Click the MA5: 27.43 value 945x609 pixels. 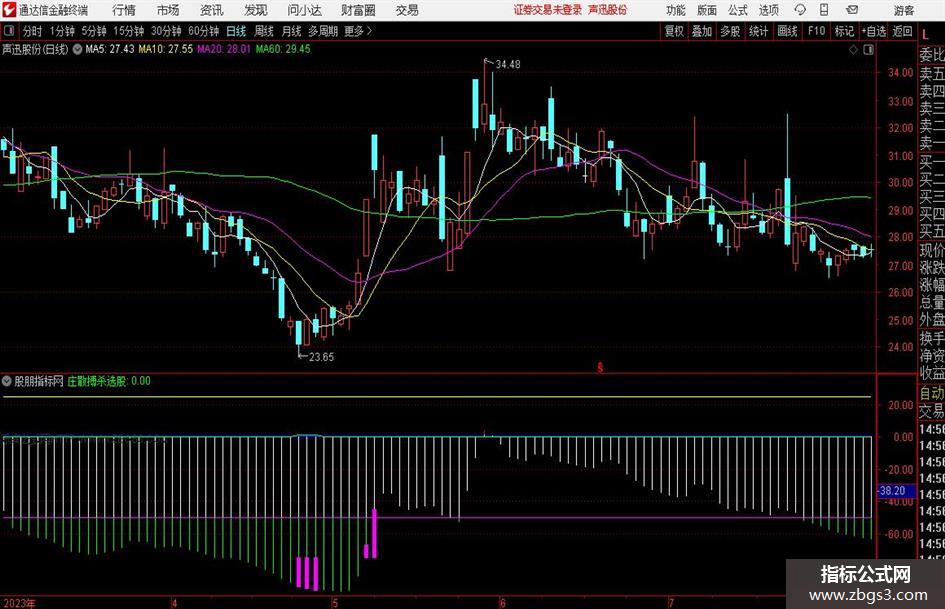(110, 49)
